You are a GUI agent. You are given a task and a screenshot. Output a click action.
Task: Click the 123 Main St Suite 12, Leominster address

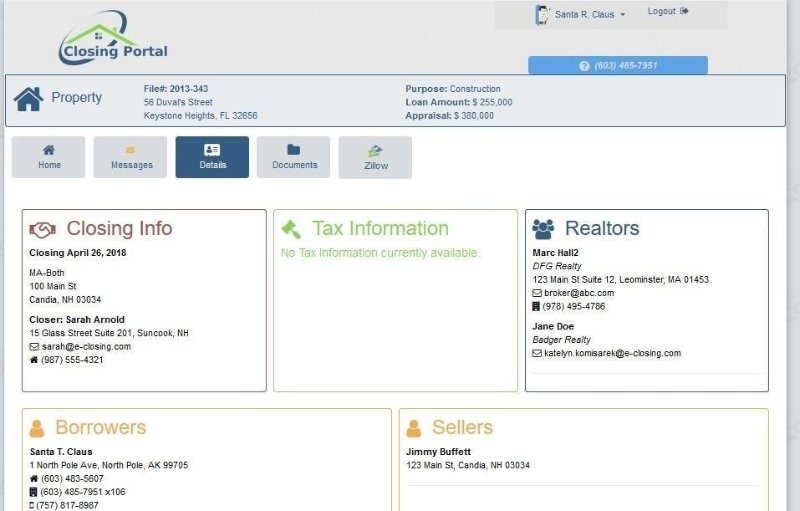(x=620, y=279)
